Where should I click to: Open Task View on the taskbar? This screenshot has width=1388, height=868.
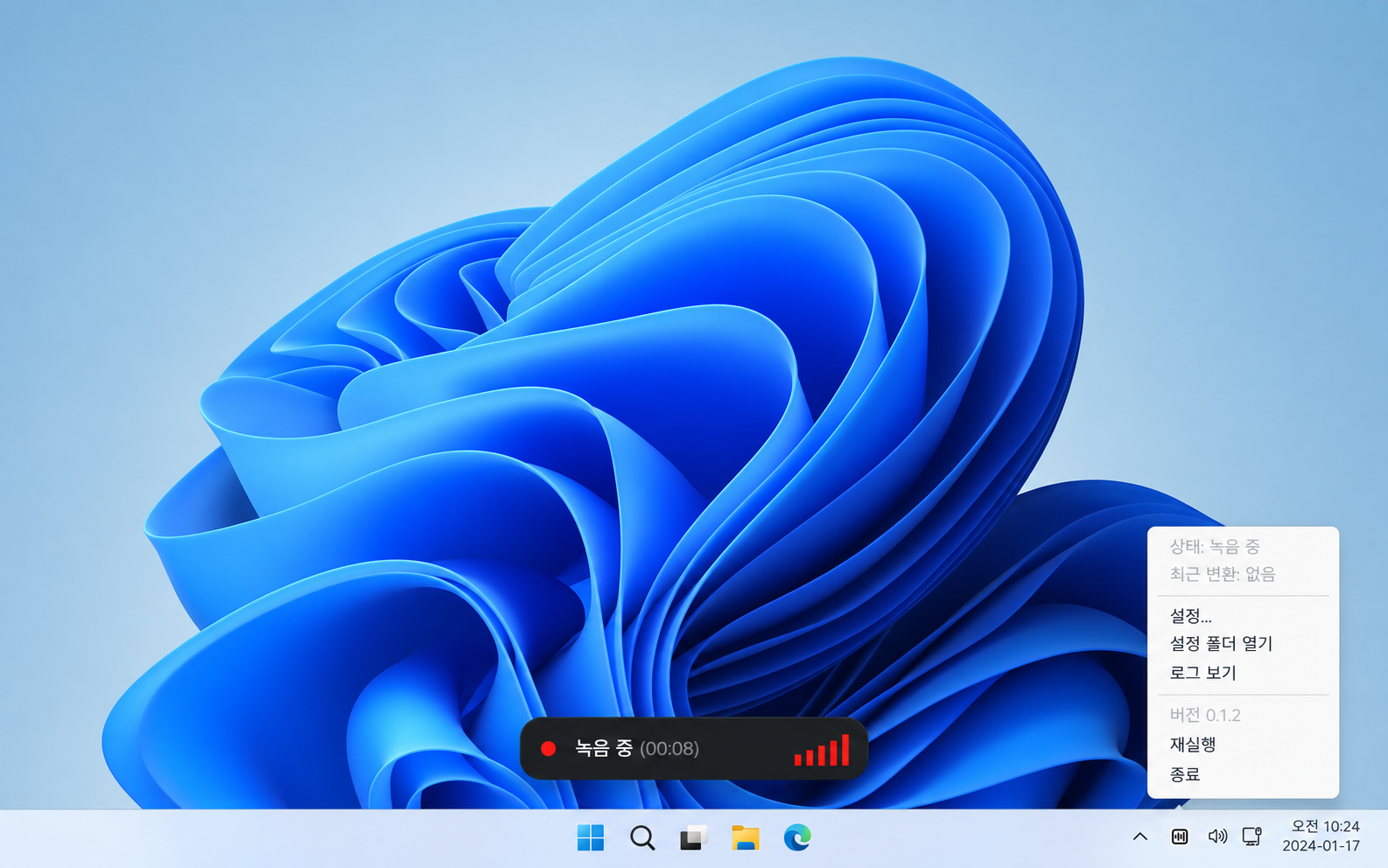point(694,838)
